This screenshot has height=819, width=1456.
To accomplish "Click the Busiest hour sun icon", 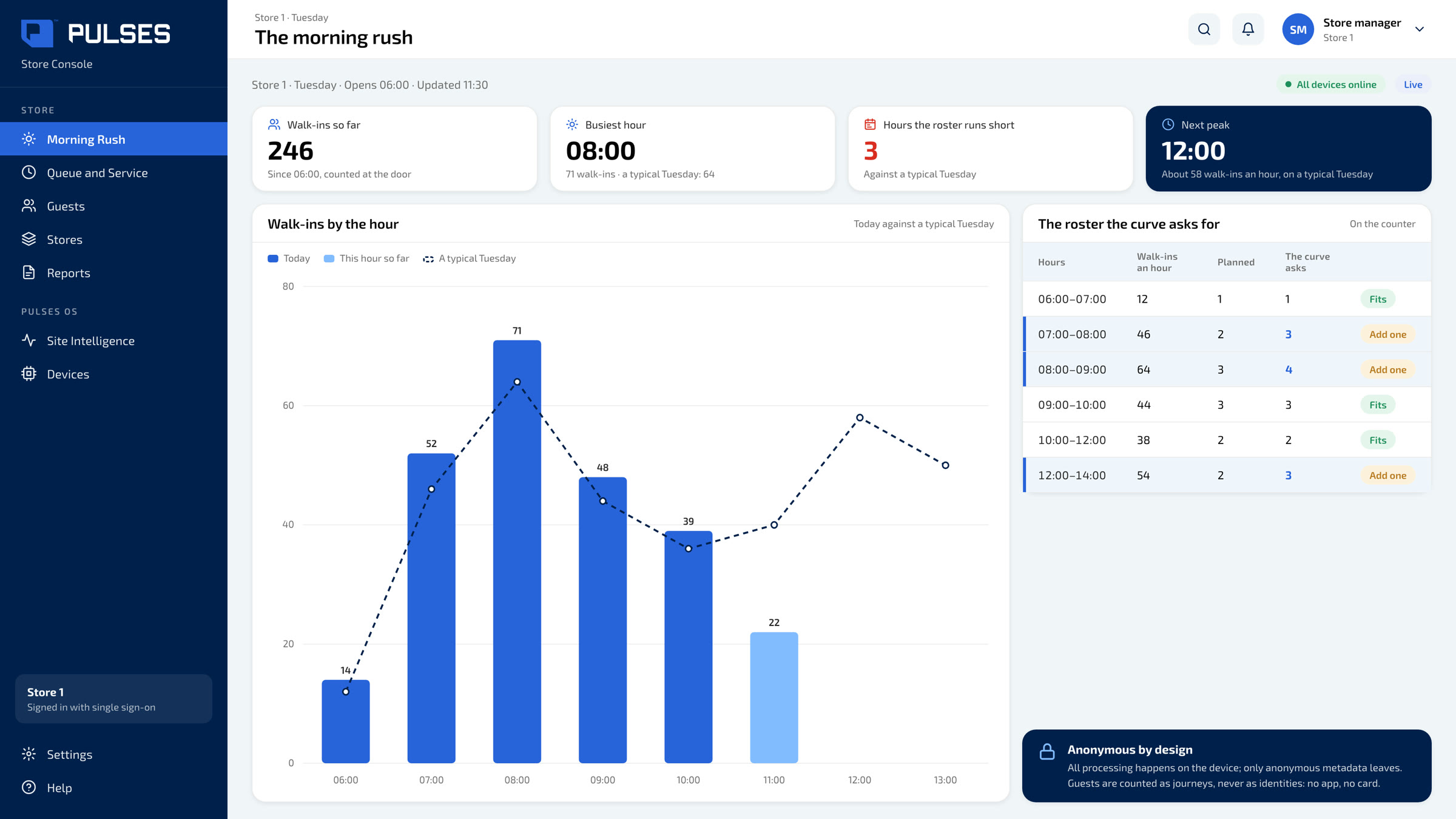I will click(x=572, y=124).
